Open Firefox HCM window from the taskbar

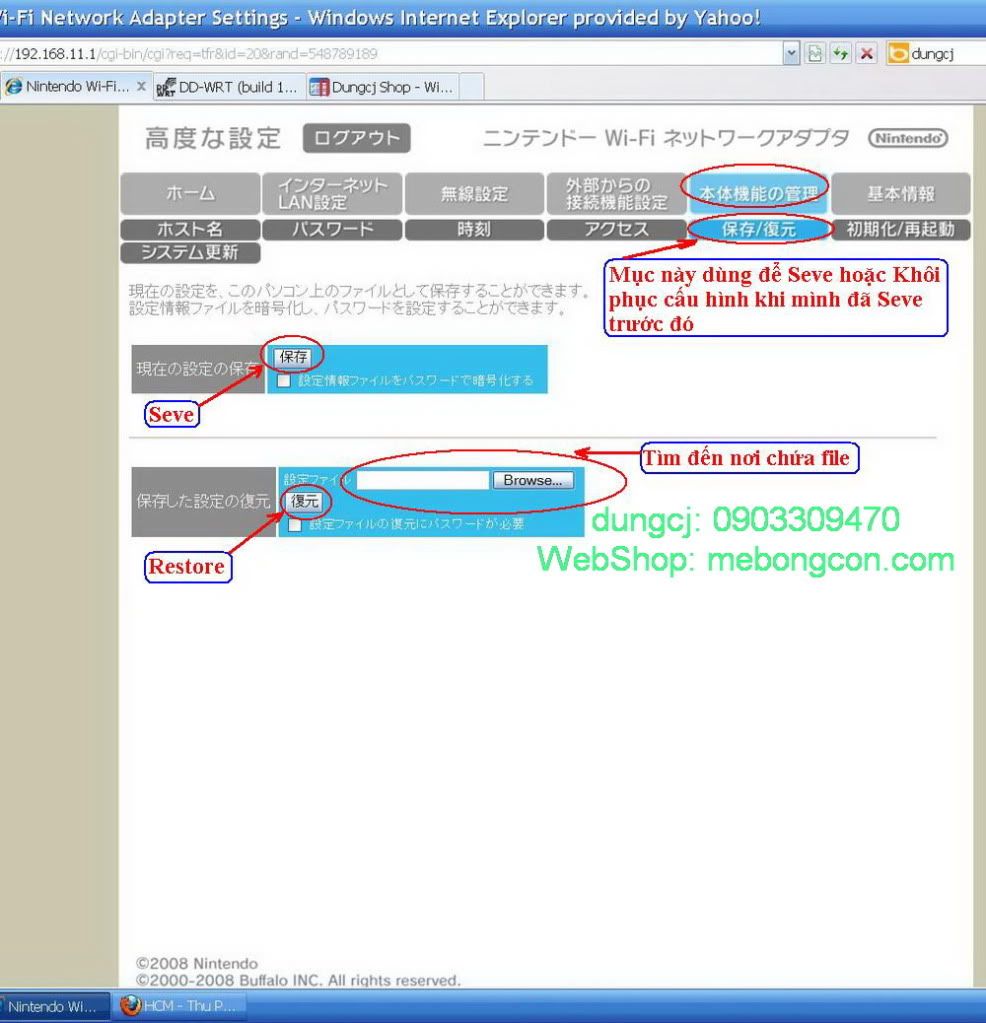pyautogui.click(x=177, y=1006)
